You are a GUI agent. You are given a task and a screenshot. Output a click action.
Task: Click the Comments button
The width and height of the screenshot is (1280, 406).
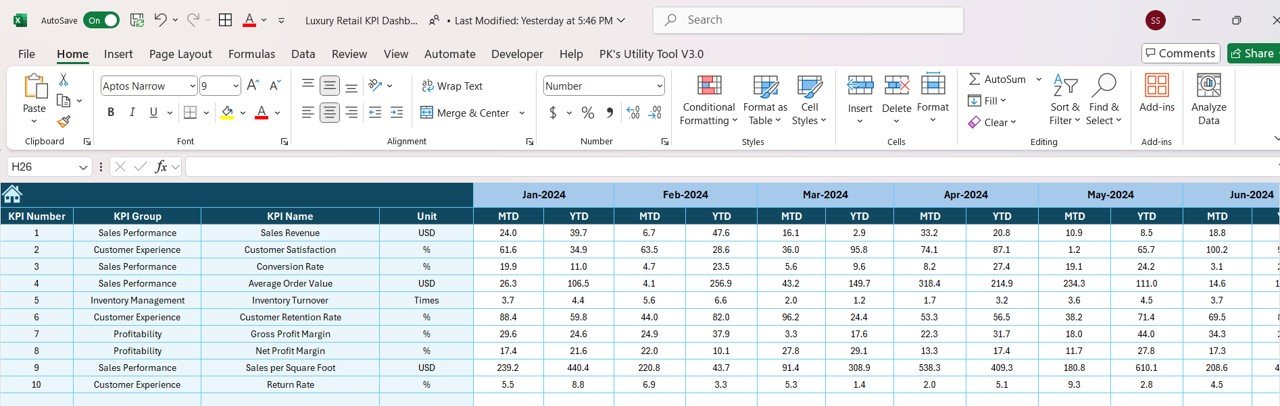(x=1180, y=53)
